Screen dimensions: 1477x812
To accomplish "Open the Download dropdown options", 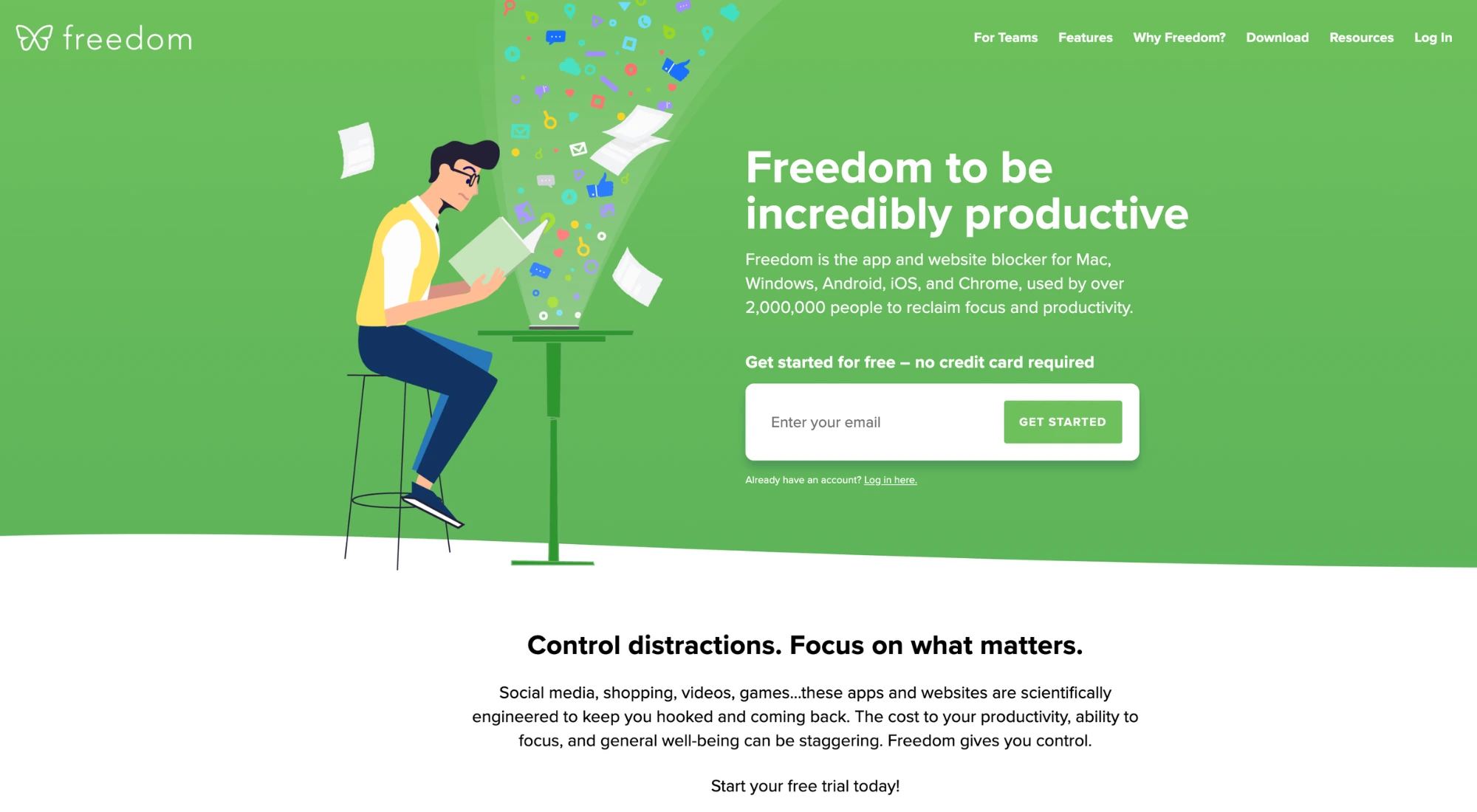I will click(x=1277, y=37).
